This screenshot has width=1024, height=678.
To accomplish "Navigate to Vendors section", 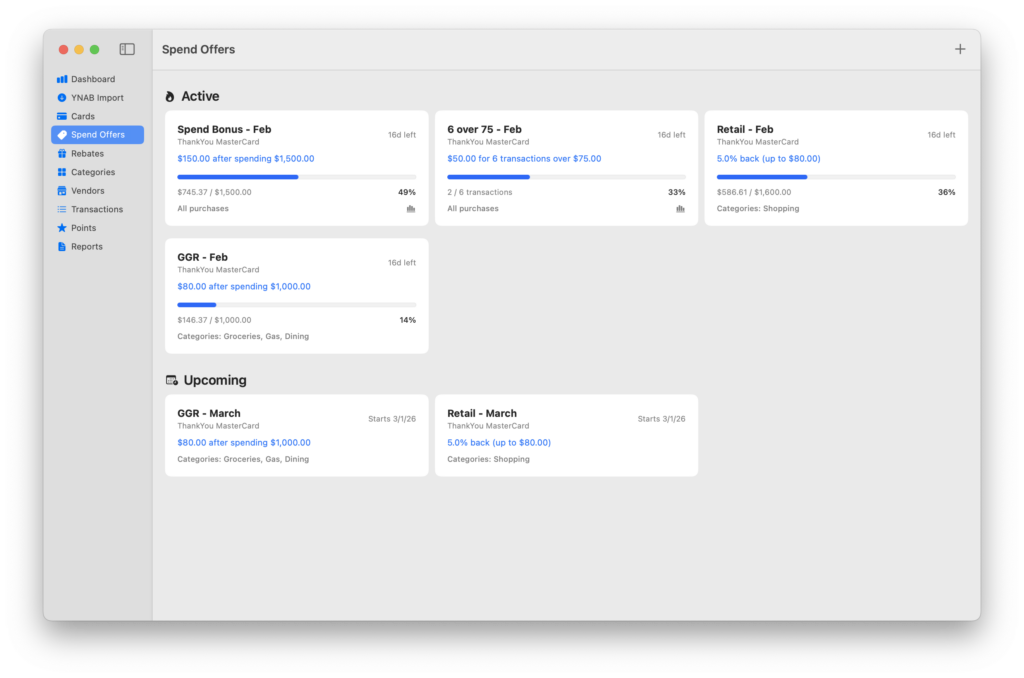I will pos(87,191).
